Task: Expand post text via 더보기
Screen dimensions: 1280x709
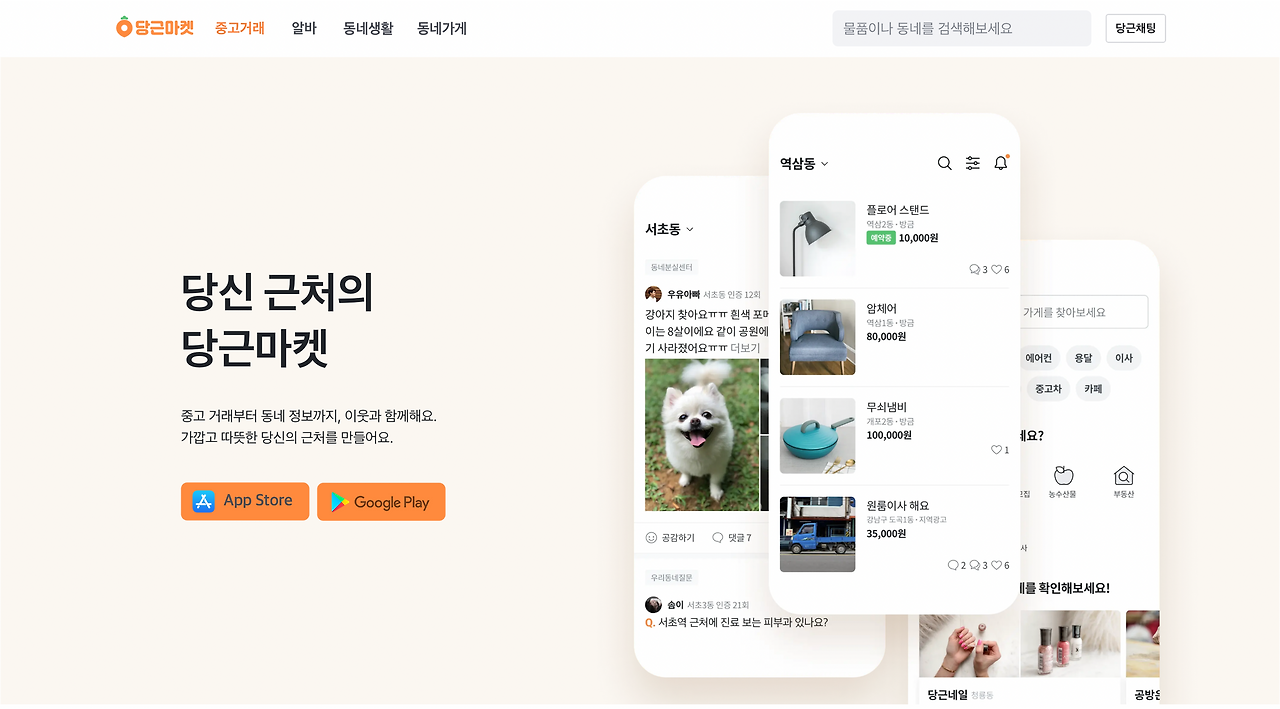Action: 745,348
